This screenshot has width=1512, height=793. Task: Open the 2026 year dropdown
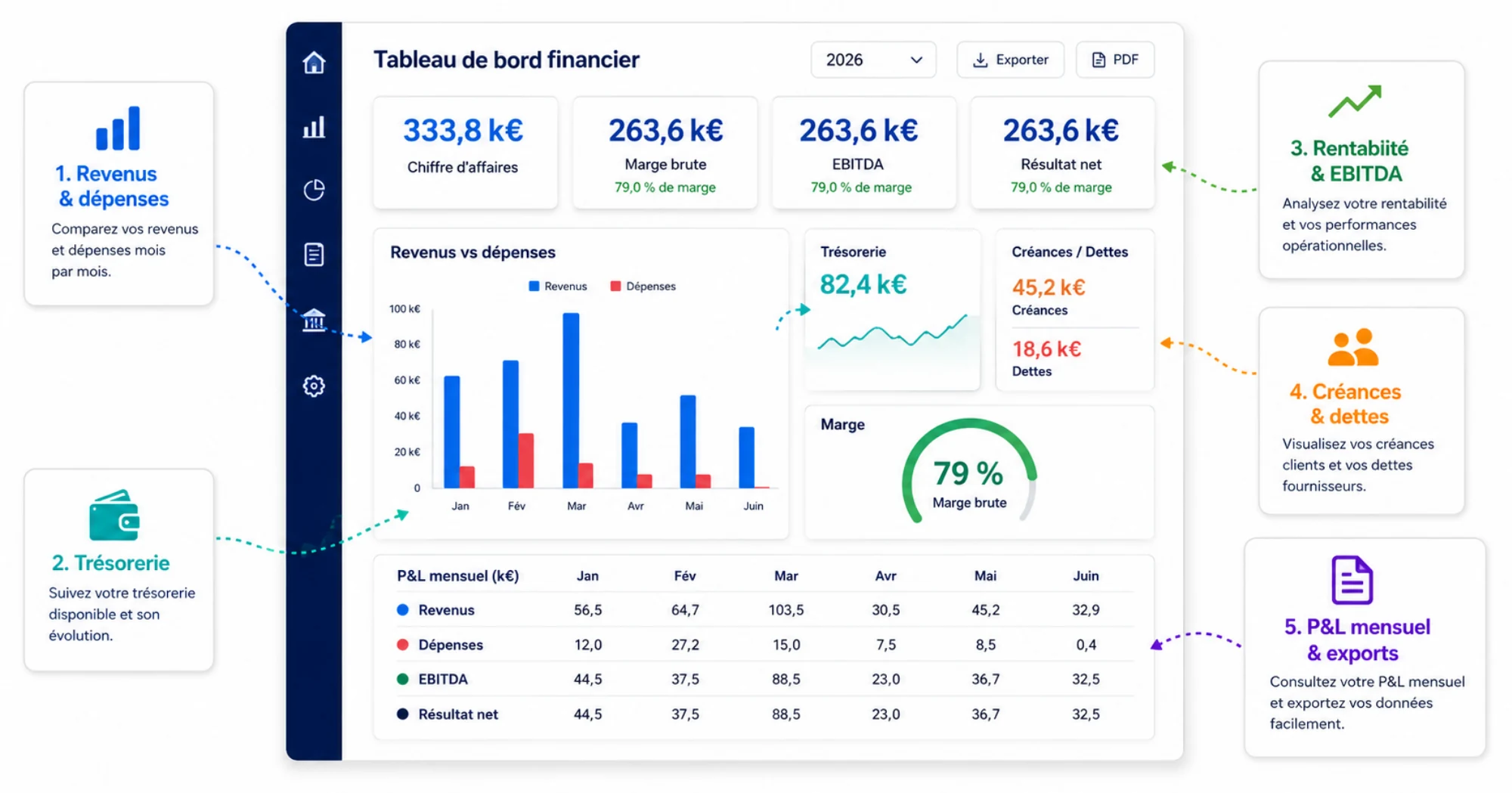pos(873,60)
